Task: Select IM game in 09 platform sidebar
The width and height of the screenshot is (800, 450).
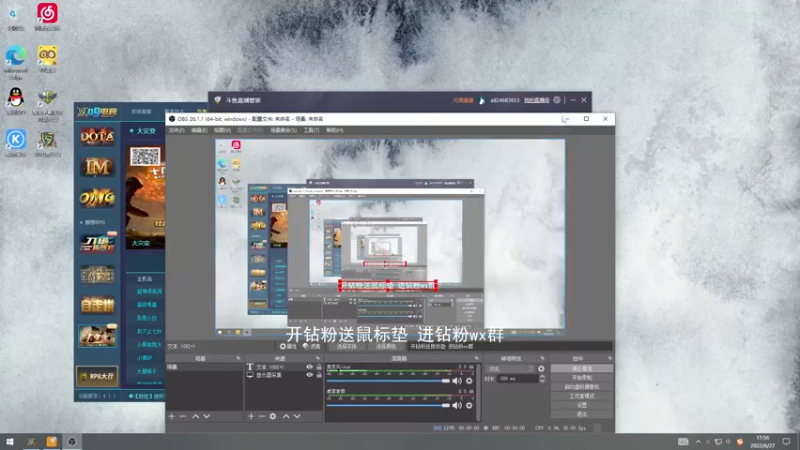Action: coord(97,167)
